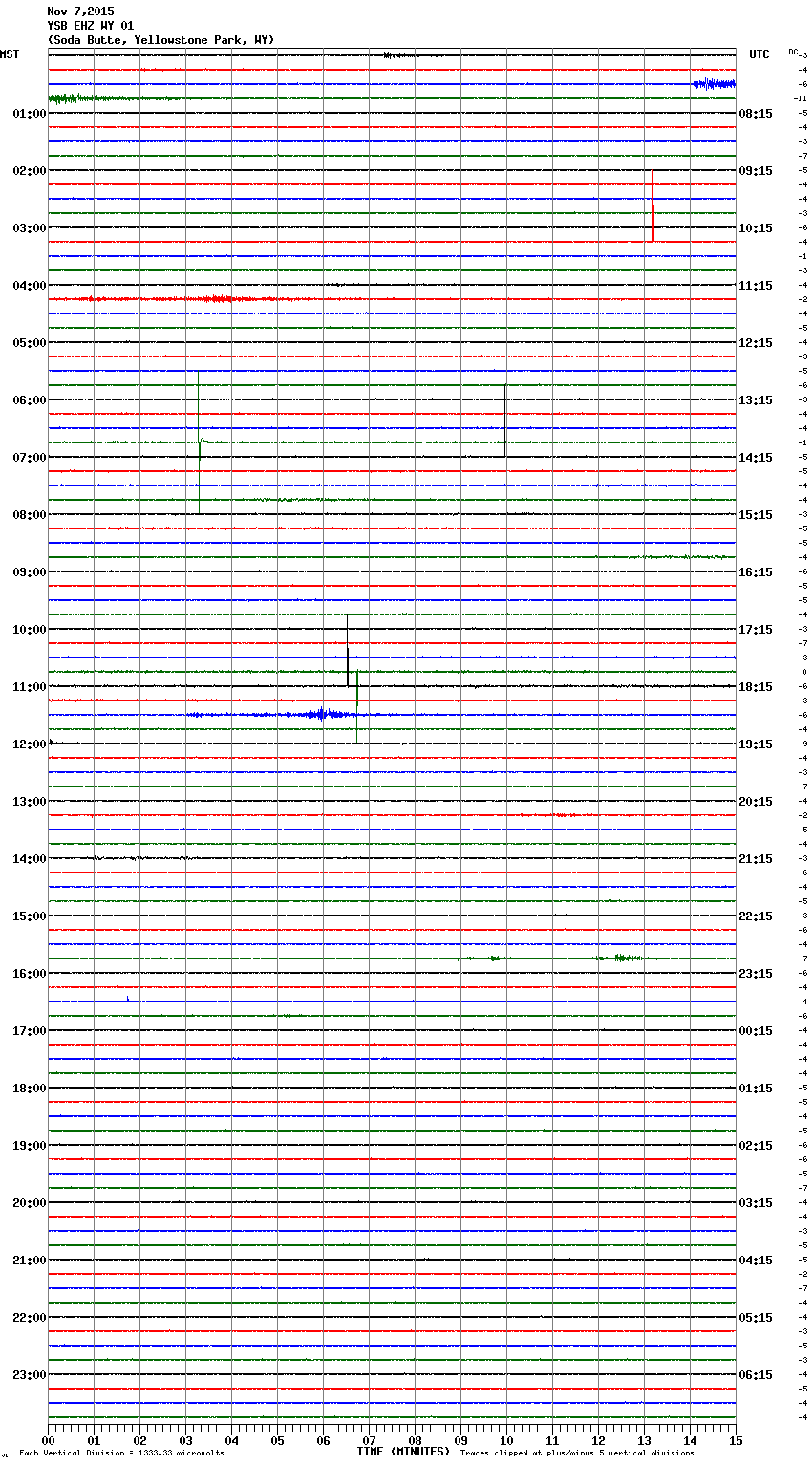The height and width of the screenshot is (1466, 812).
Task: Click the 16:15 UTC time label
Action: coord(756,572)
